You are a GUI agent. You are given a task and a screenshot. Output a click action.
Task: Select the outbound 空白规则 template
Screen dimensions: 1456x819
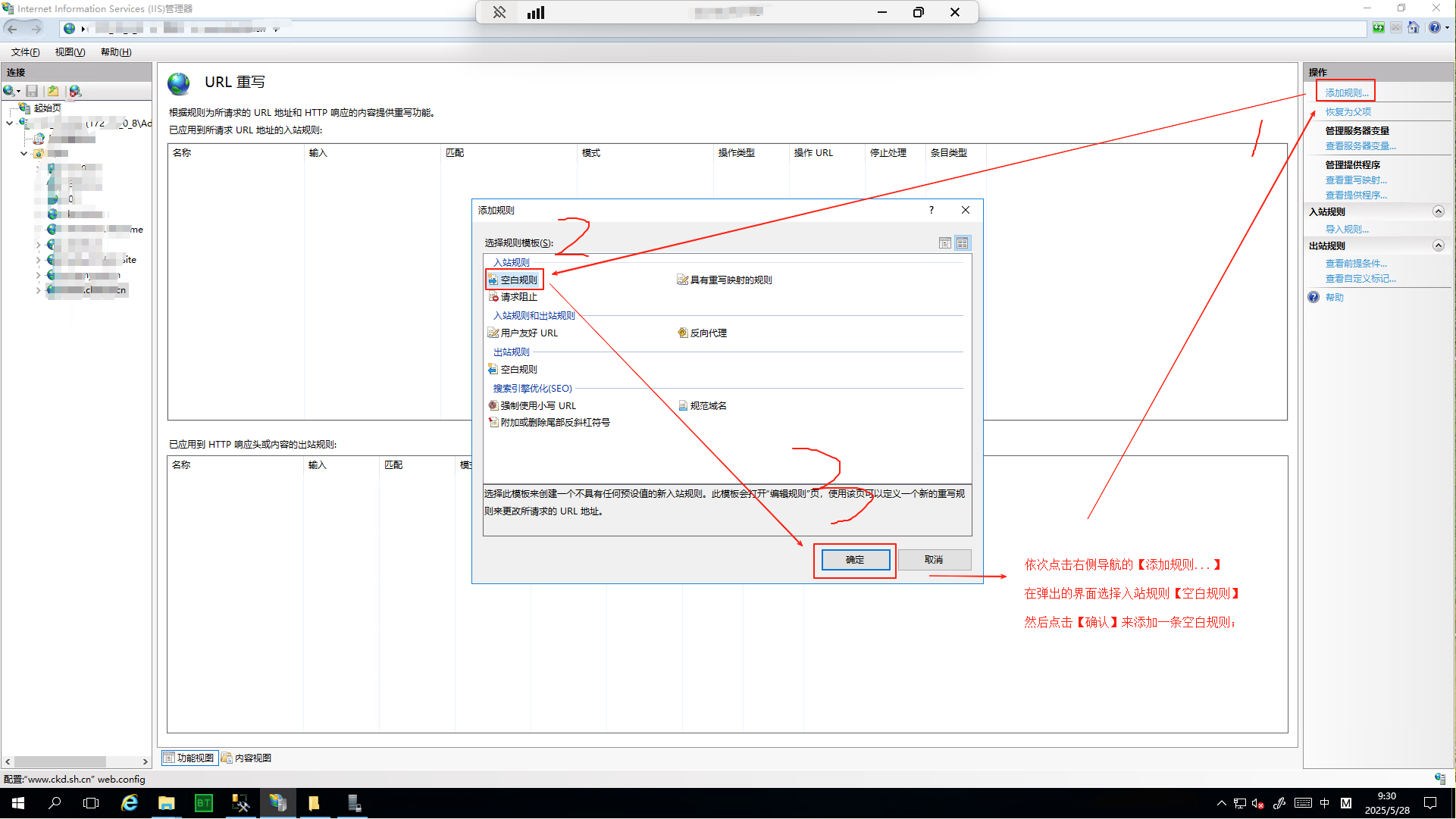(x=518, y=370)
